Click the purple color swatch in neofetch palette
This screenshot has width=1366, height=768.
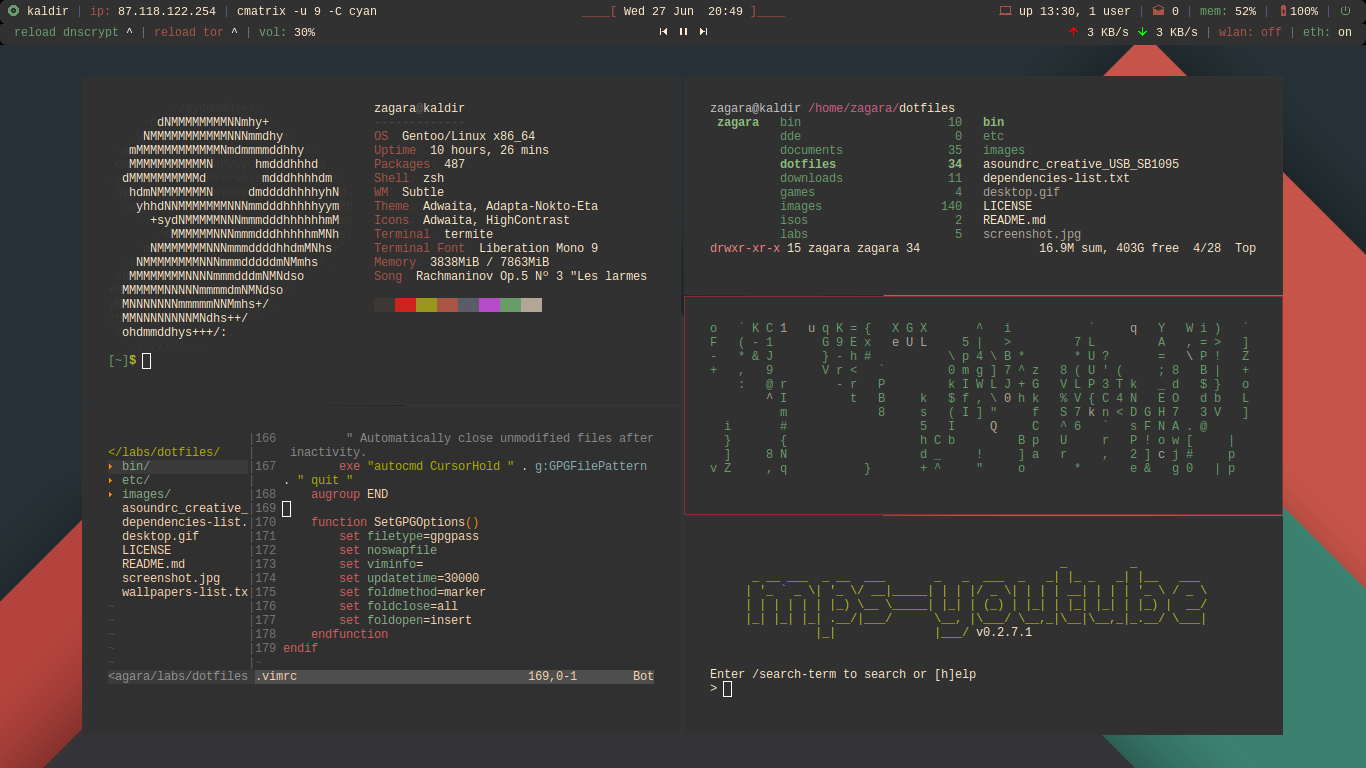click(x=489, y=304)
